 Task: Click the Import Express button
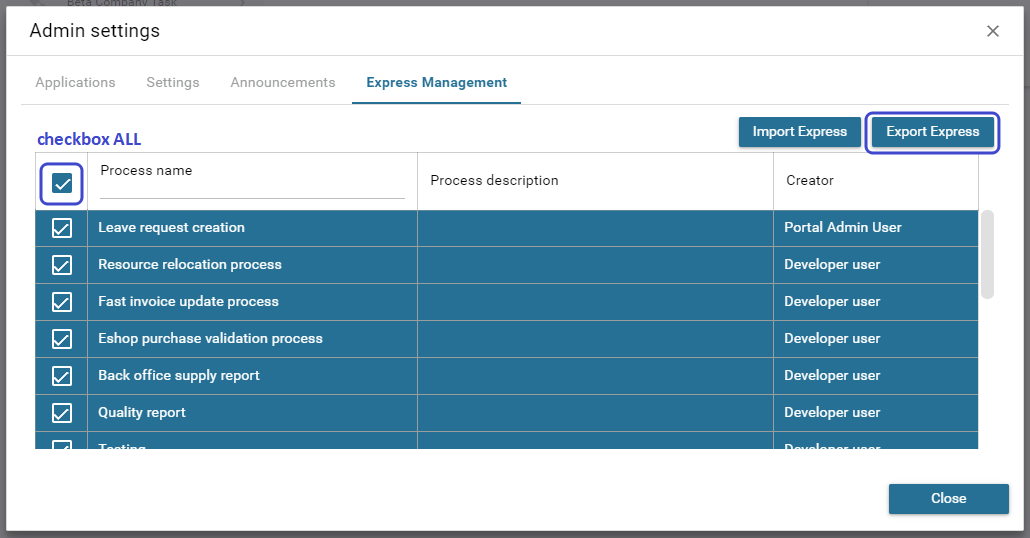pyautogui.click(x=799, y=132)
